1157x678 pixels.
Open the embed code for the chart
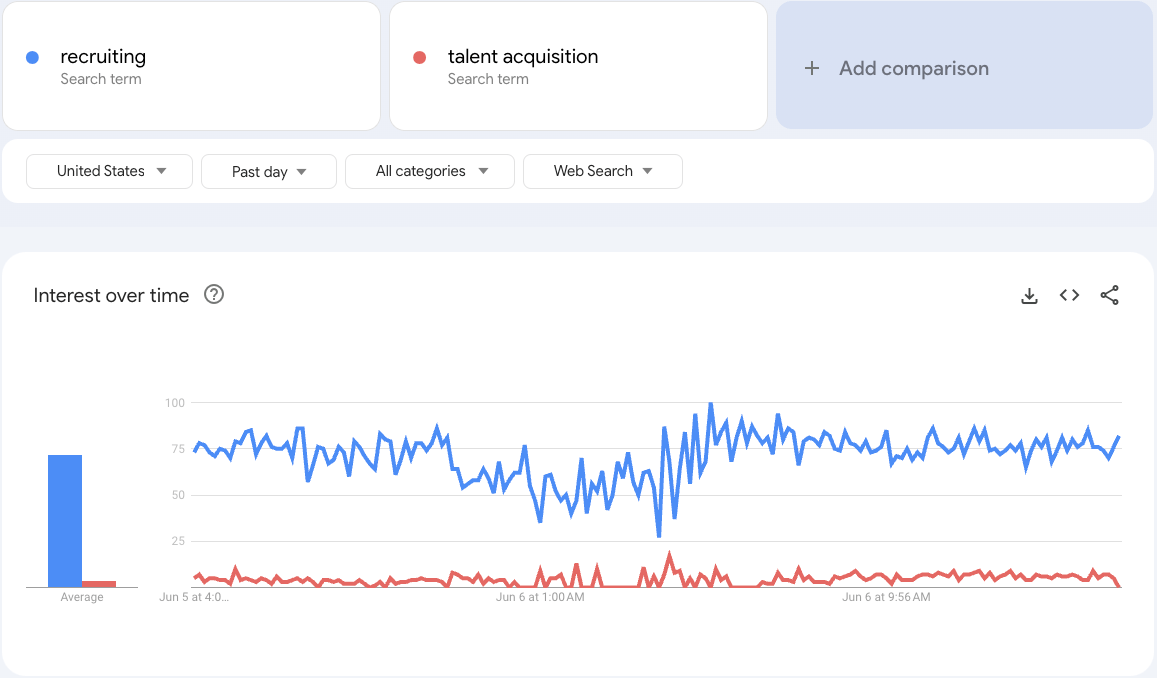(1069, 295)
